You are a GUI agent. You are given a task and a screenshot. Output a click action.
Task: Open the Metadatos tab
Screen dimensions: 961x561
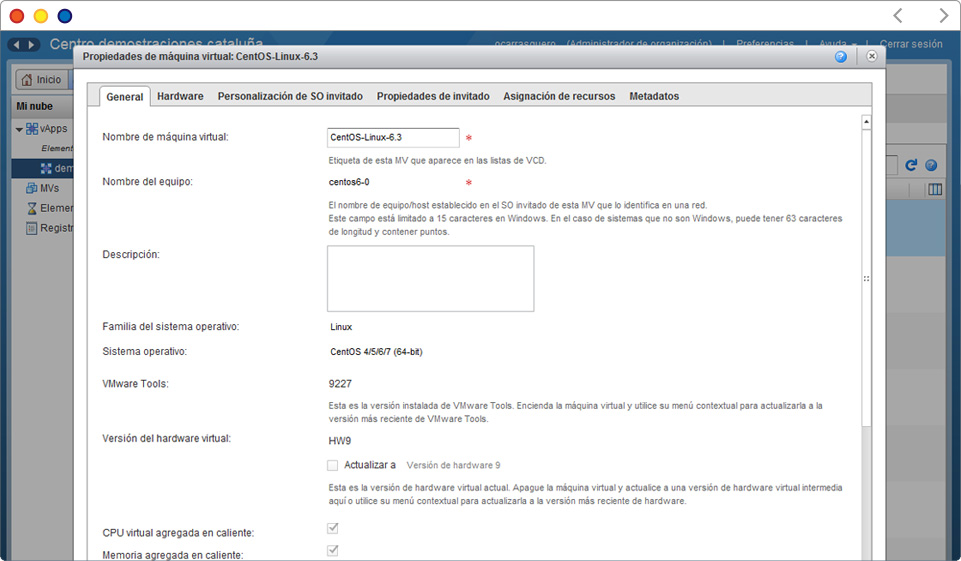click(x=654, y=96)
